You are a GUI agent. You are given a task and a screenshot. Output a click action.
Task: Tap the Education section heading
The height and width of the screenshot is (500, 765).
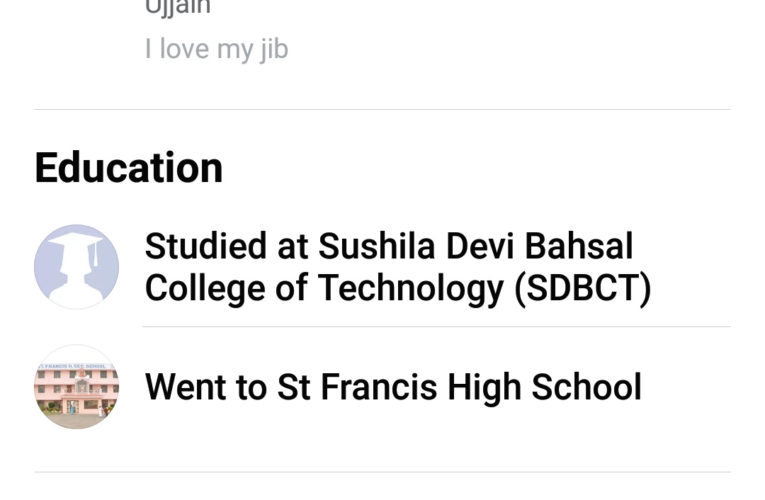(128, 167)
